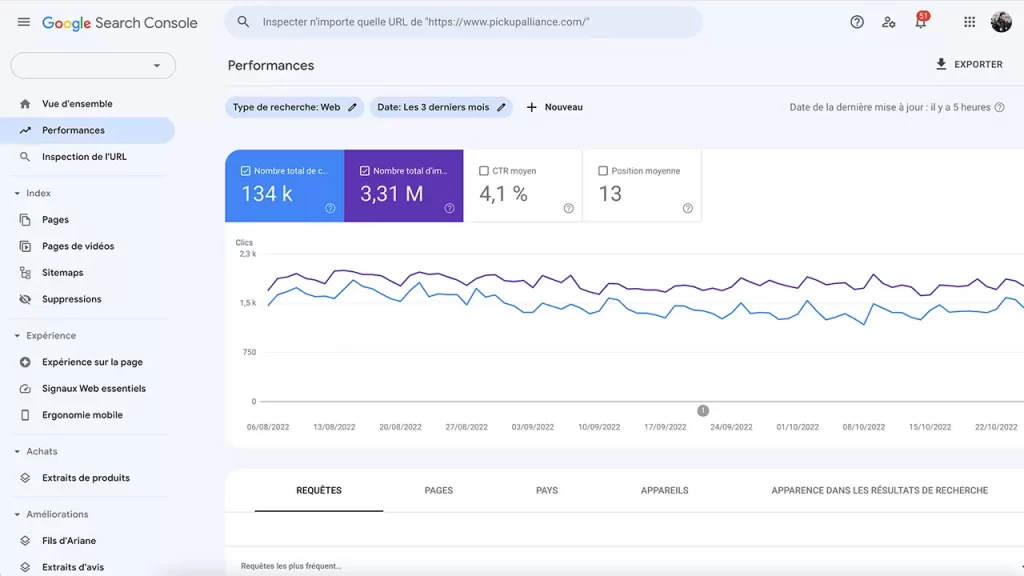This screenshot has height=576, width=1024.
Task: Edit date filter pencil icon
Action: point(501,107)
